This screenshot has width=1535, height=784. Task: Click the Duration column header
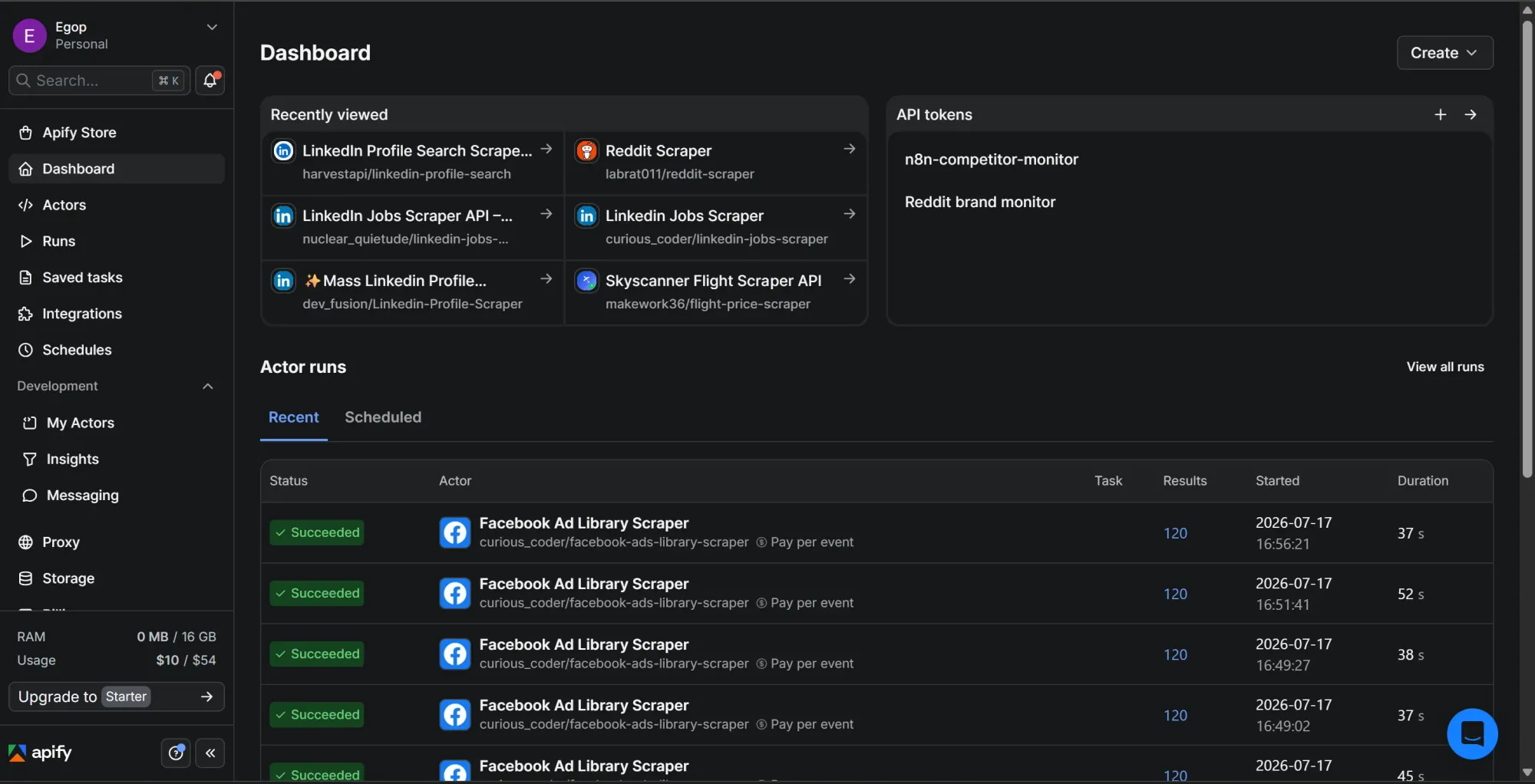tap(1423, 481)
